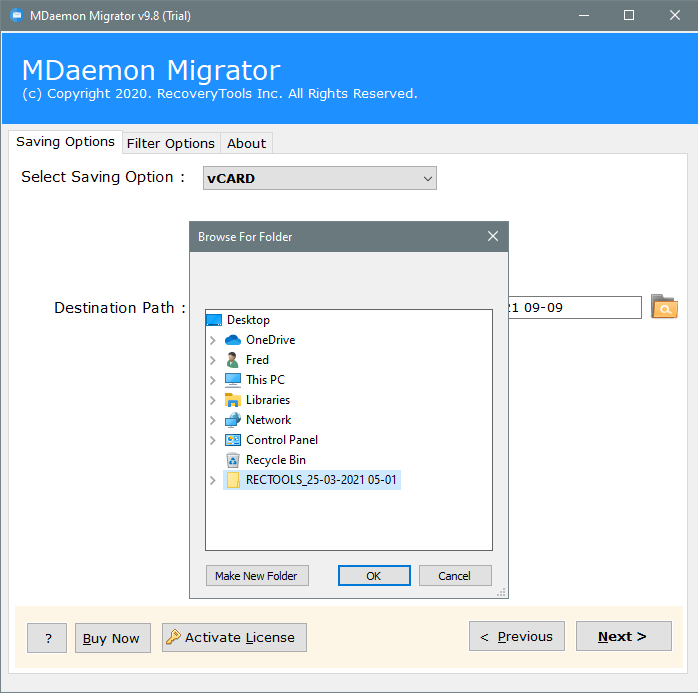Click the RECTOOLS folder icon
Viewport: 698px width, 693px height.
click(233, 480)
